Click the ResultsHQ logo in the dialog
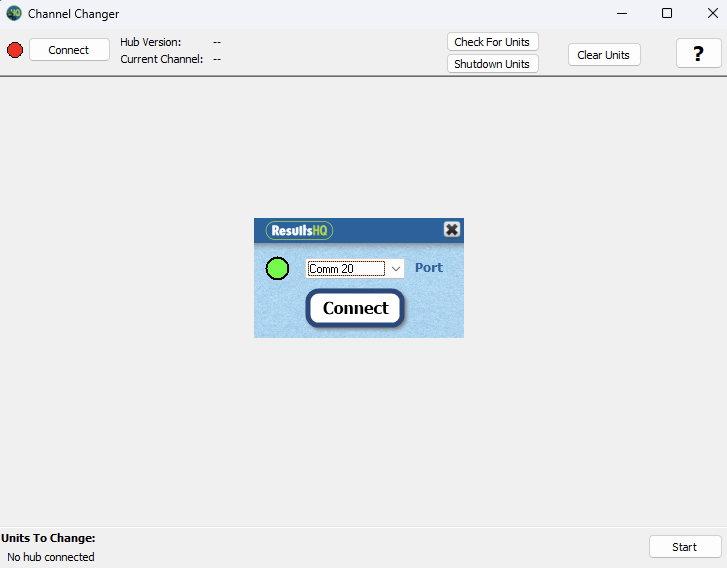 pos(299,230)
